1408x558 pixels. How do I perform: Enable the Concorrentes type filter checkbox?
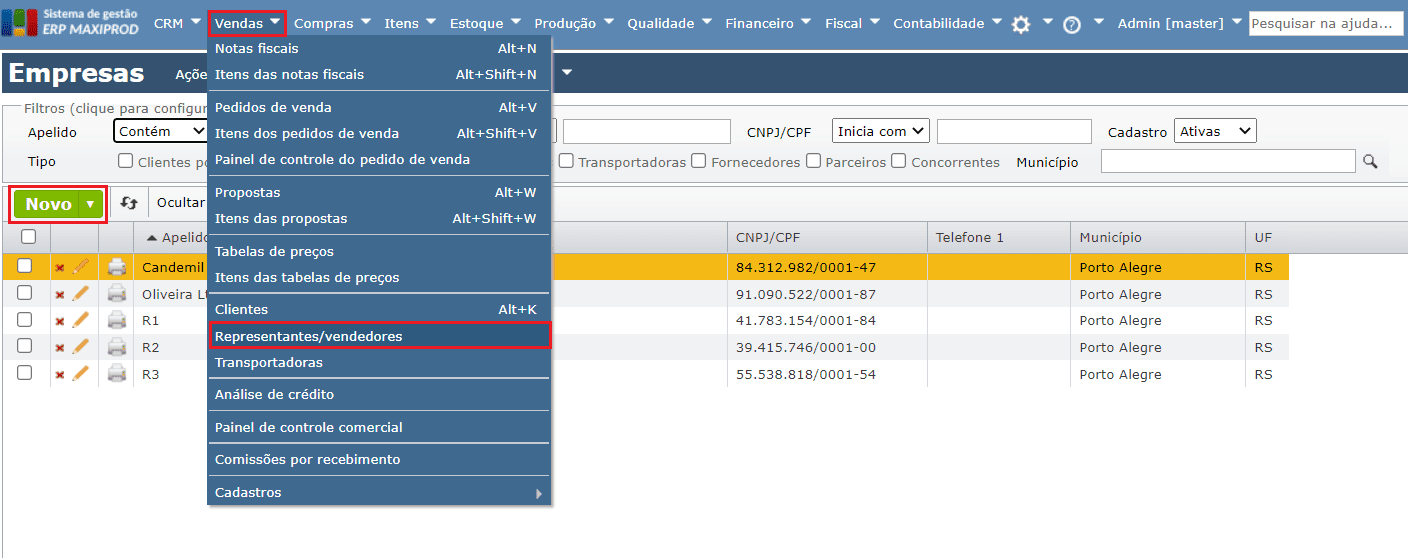coord(899,161)
